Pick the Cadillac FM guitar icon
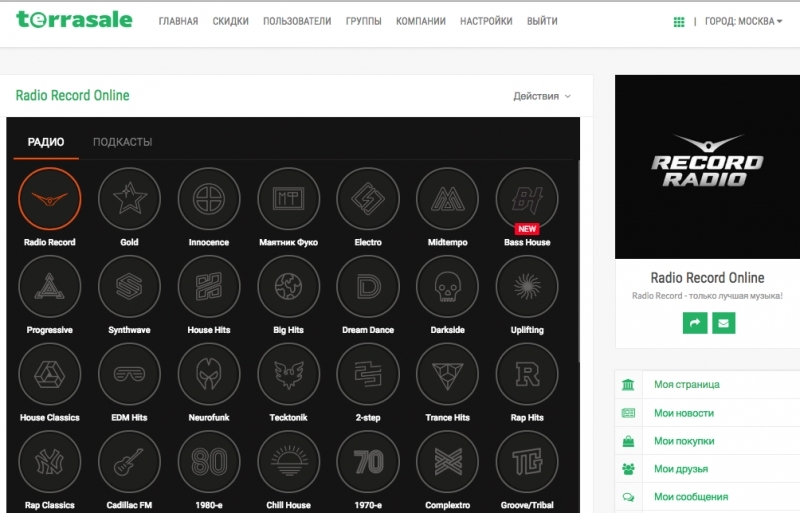800x513 pixels. (x=129, y=462)
